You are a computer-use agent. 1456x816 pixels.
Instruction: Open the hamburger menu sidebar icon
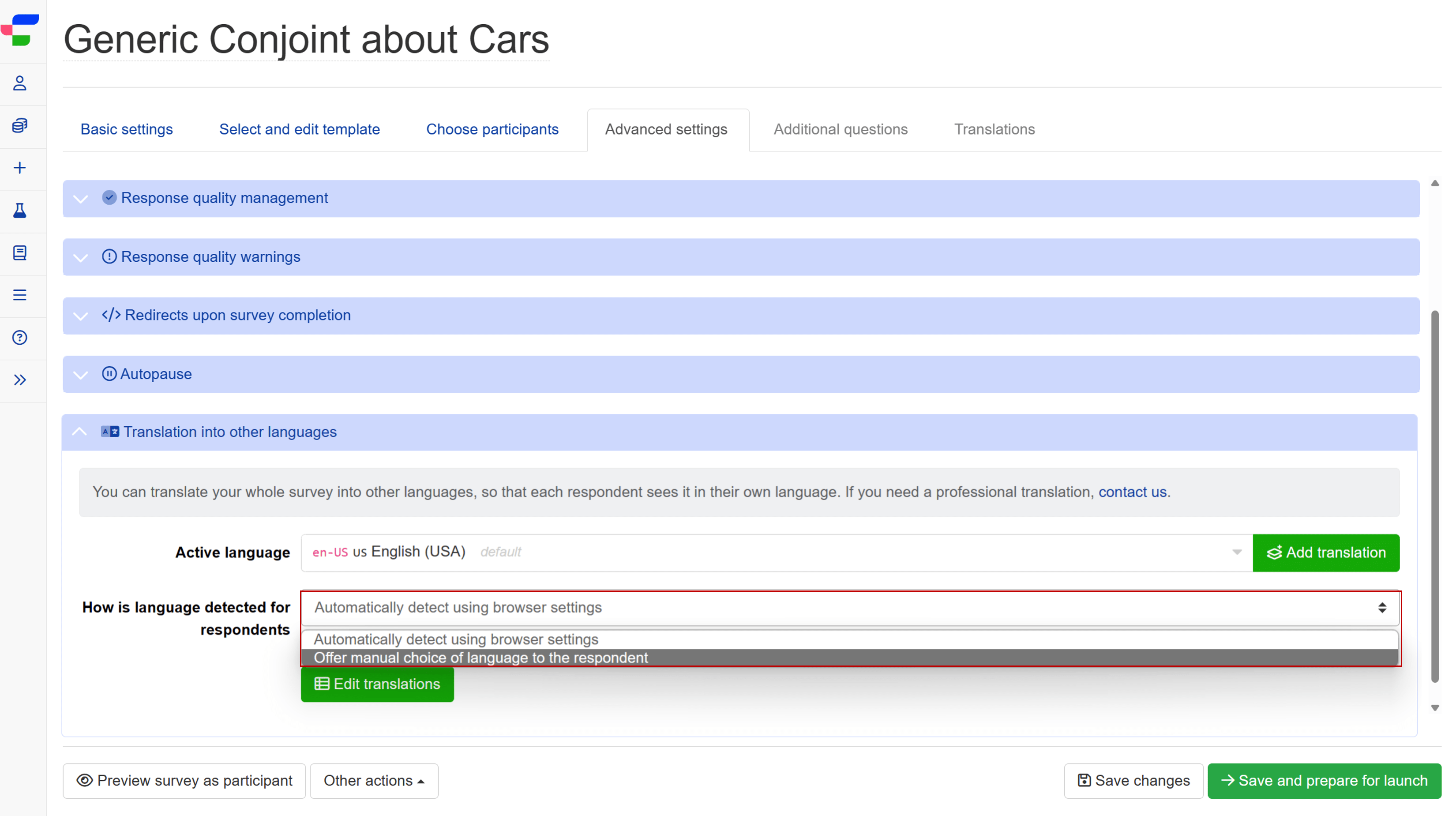pyautogui.click(x=20, y=295)
